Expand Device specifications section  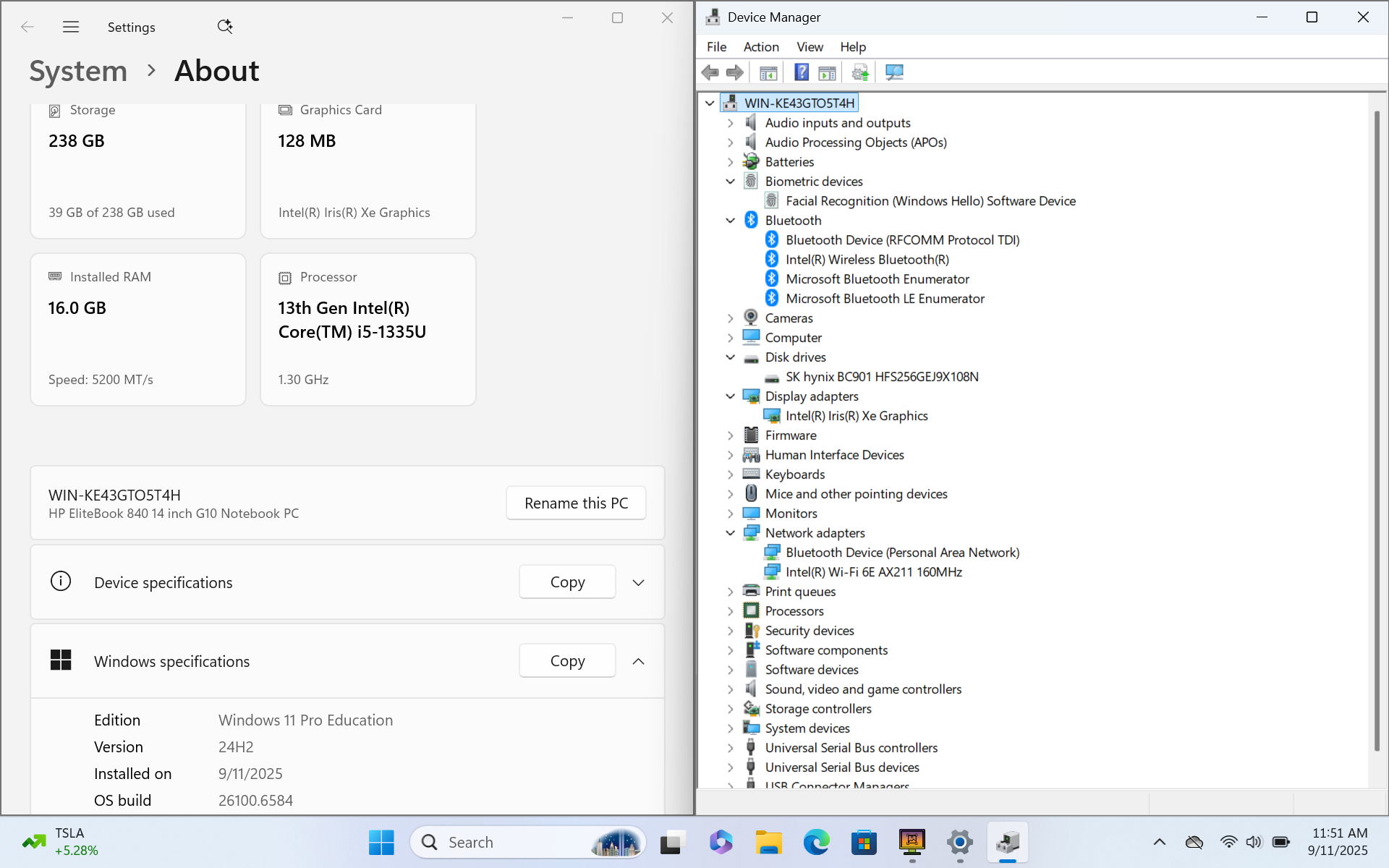click(638, 582)
